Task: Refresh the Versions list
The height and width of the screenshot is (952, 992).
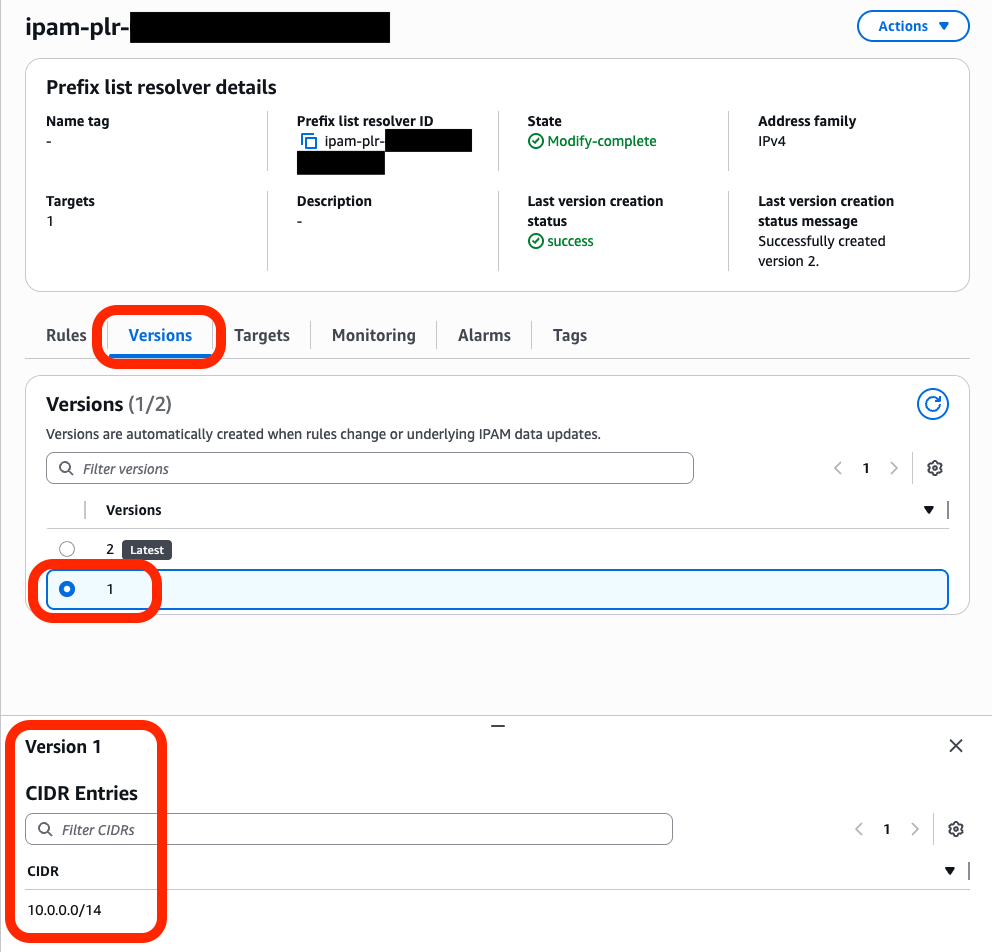Action: click(932, 404)
